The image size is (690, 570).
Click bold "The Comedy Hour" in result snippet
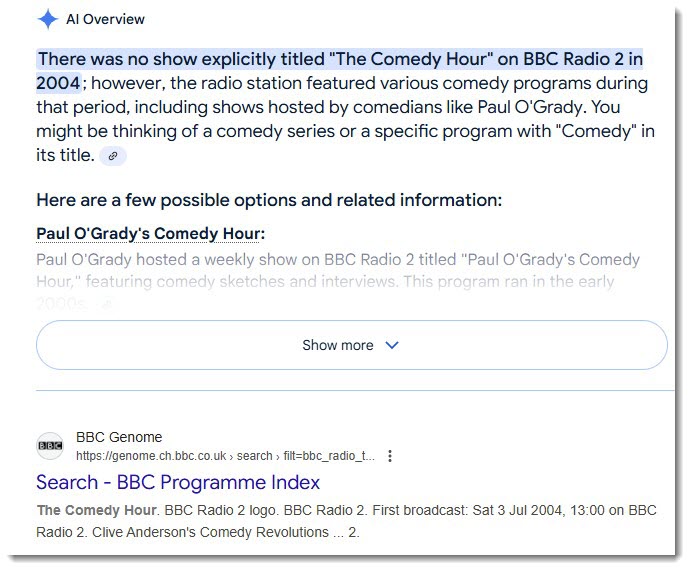(95, 510)
